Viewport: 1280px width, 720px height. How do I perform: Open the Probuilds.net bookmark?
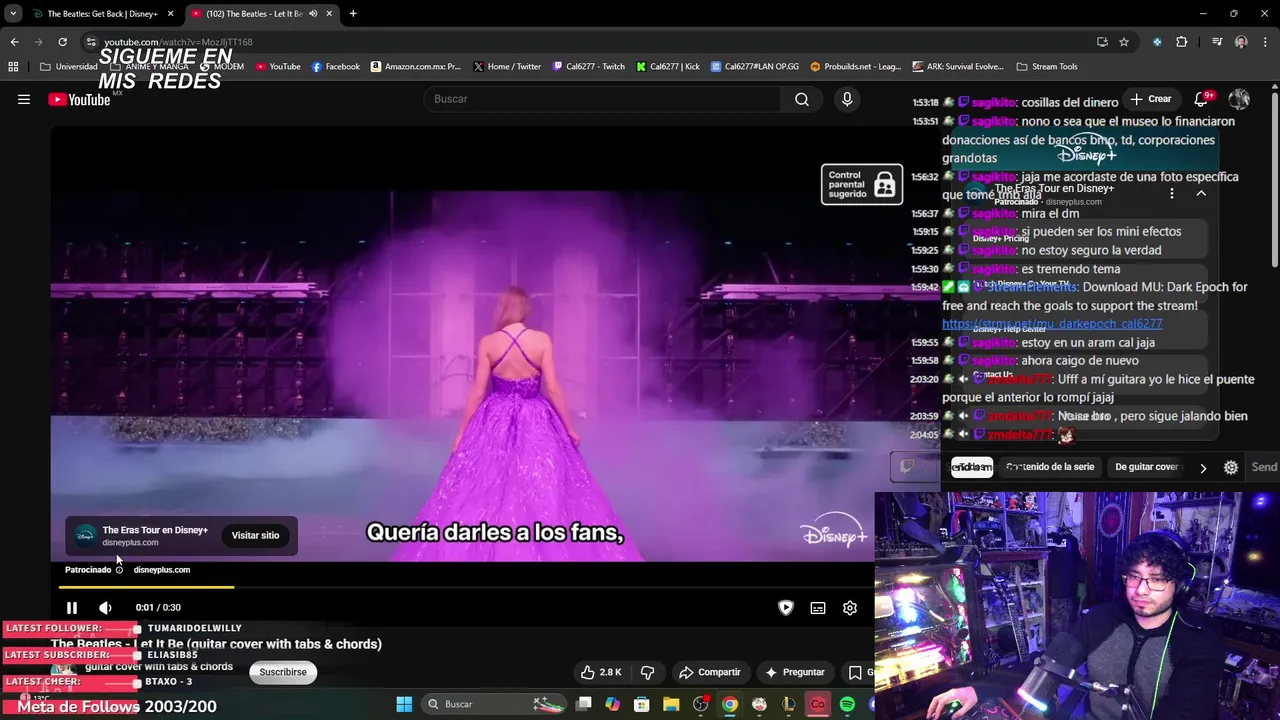coord(856,67)
